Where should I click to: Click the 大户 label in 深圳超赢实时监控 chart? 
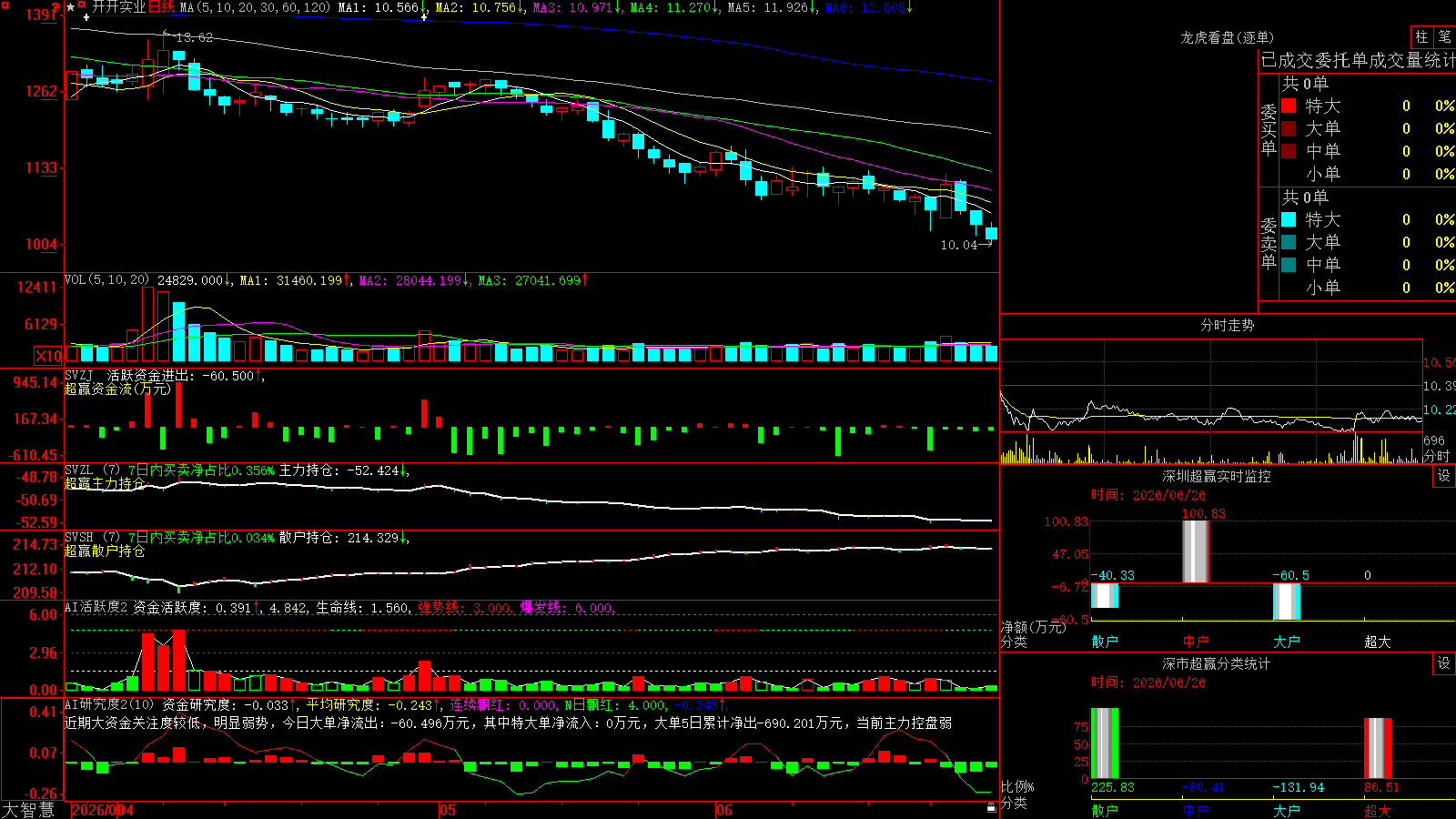tap(1287, 642)
